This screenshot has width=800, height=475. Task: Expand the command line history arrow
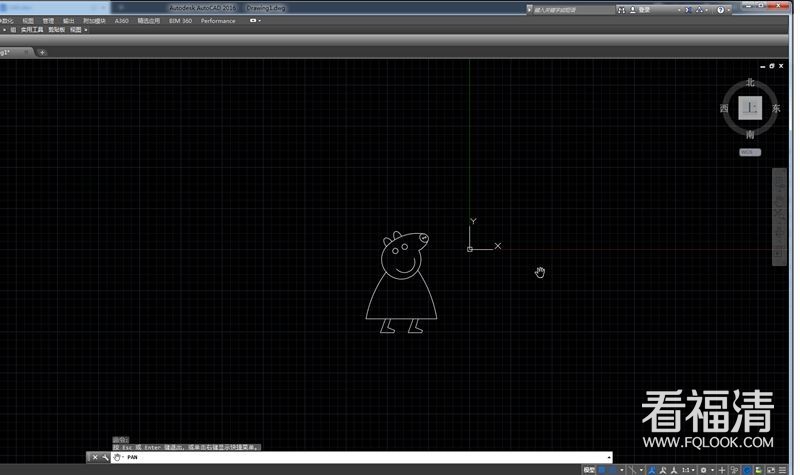click(x=609, y=457)
